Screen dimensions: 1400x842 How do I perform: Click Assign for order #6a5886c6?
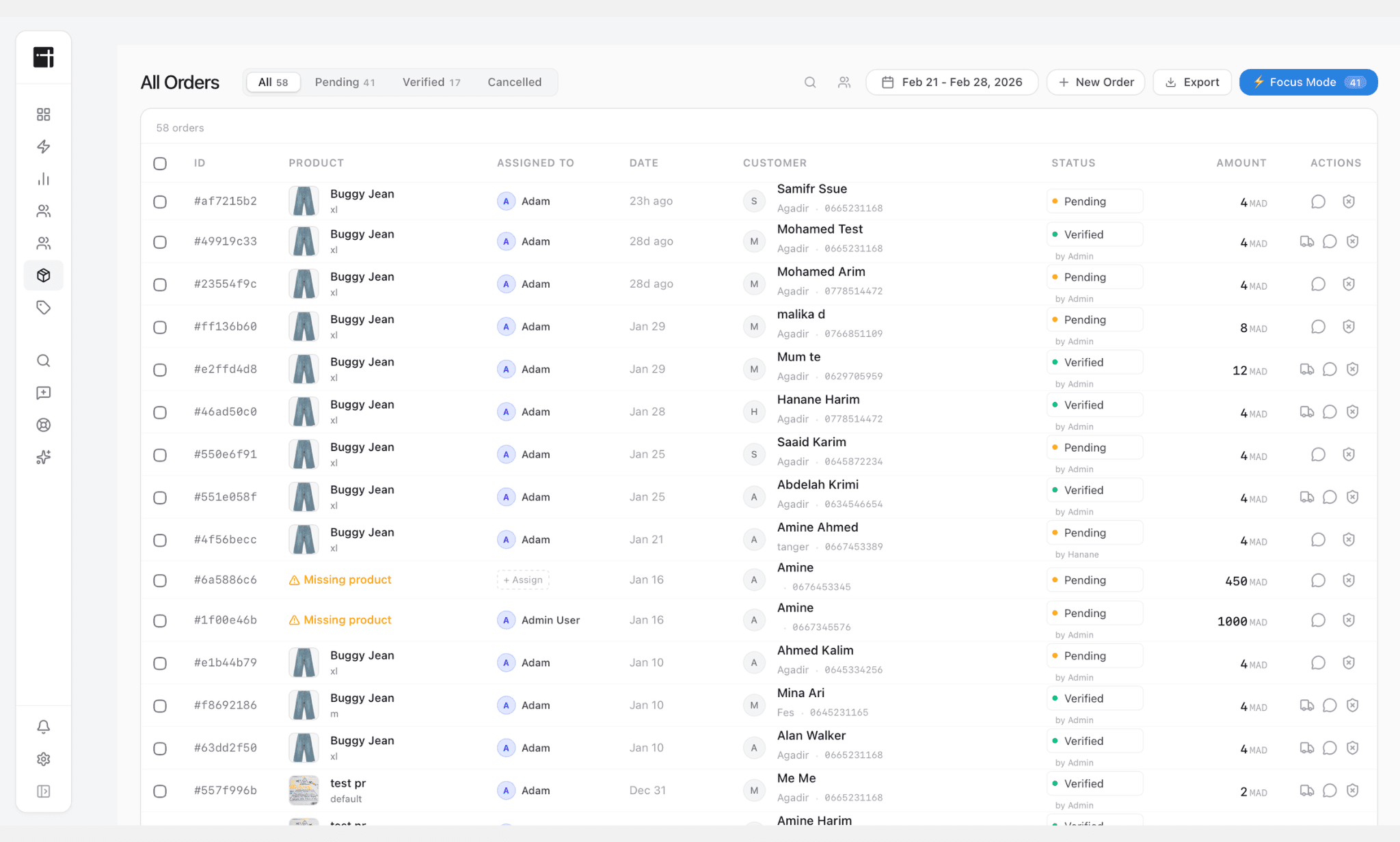[523, 580]
